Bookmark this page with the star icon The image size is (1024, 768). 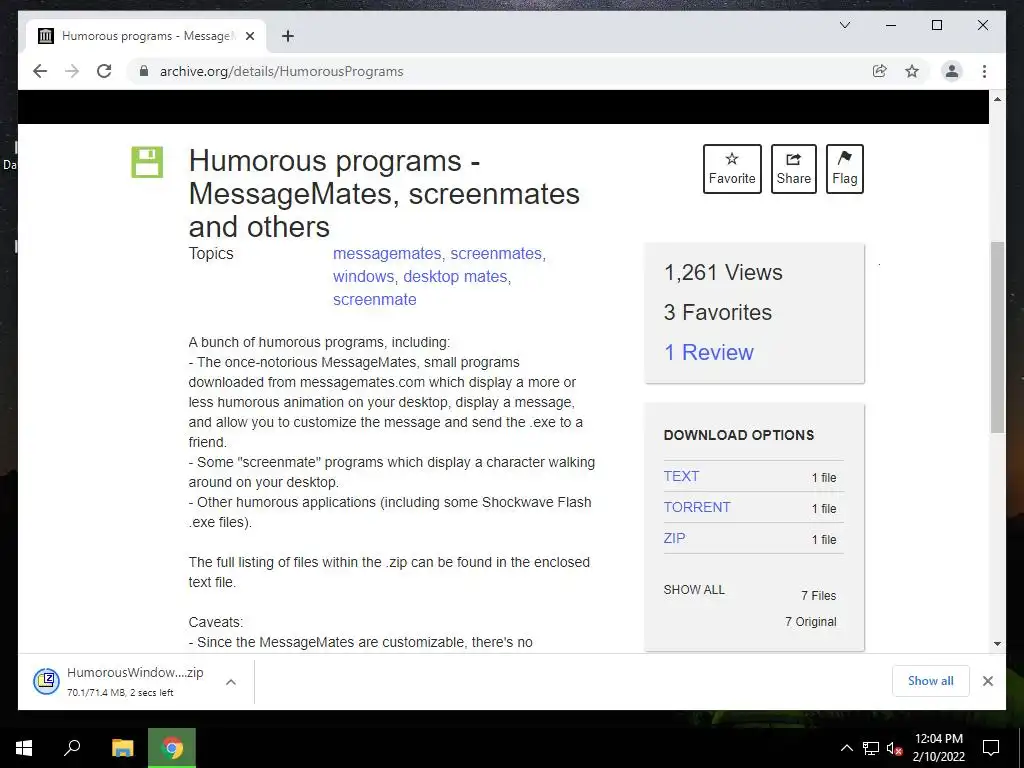(x=912, y=71)
